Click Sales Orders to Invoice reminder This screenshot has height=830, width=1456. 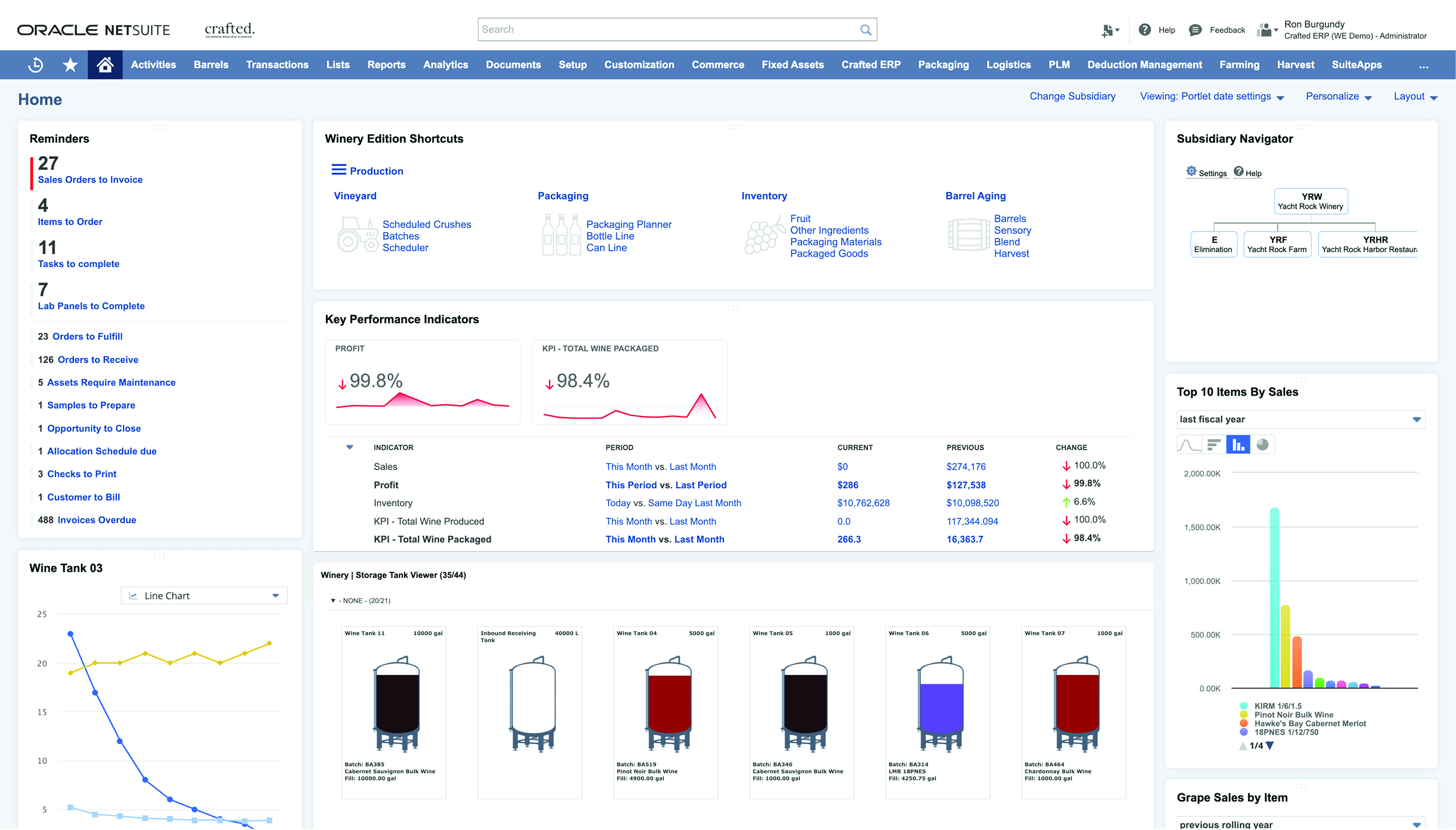pos(90,180)
